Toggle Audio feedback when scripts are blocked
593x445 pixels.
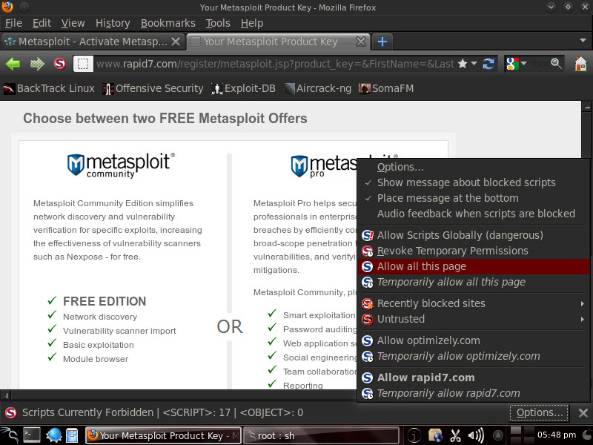click(x=473, y=214)
